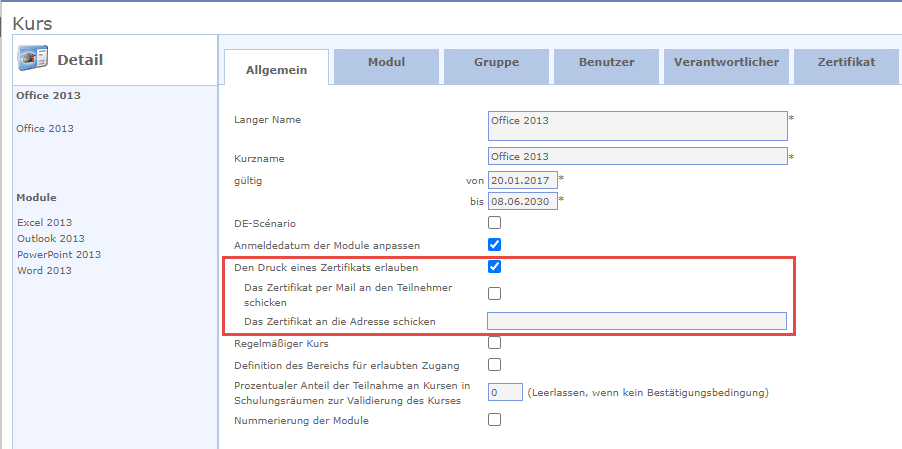Click the Langer Name text field

(636, 125)
